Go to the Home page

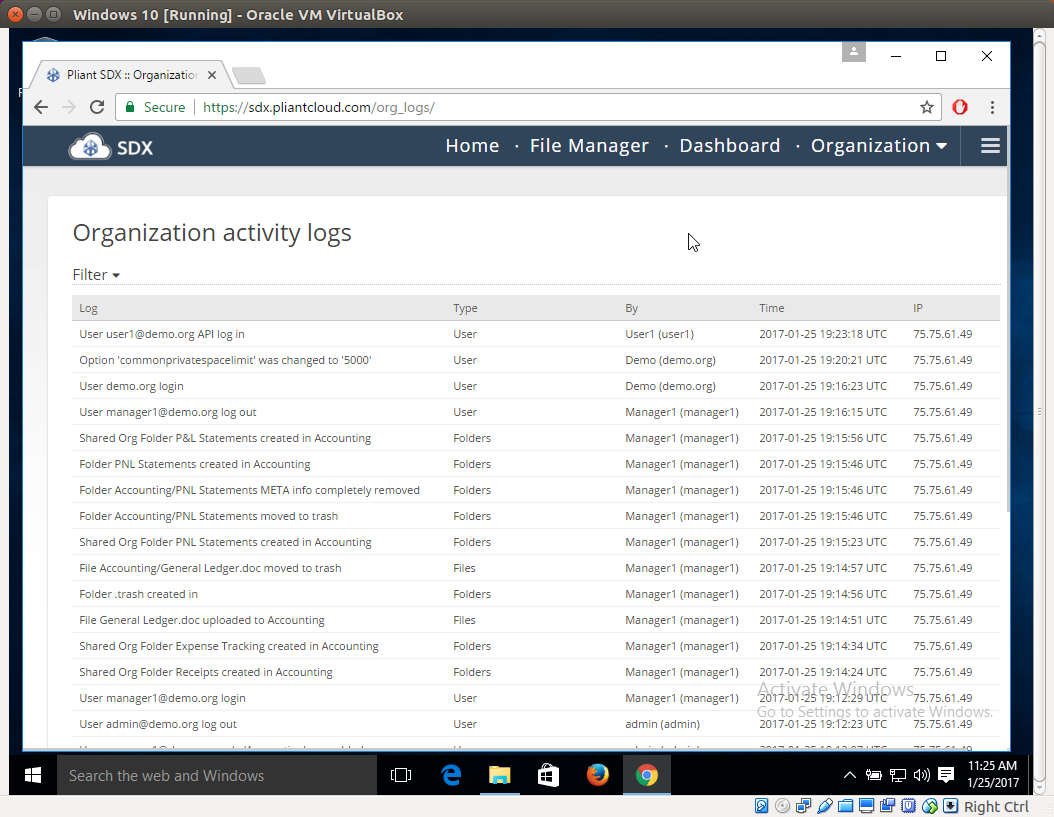[473, 146]
